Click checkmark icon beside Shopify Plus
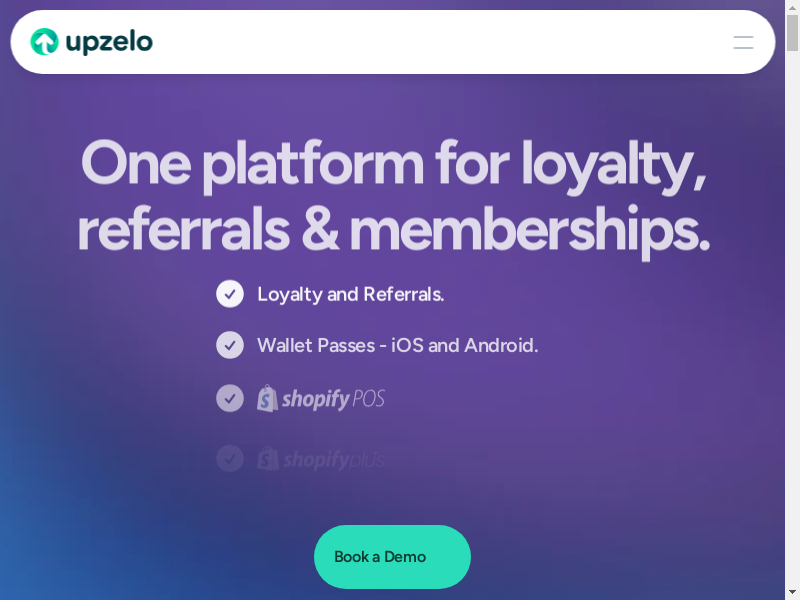Viewport: 800px width, 600px height. (x=230, y=459)
